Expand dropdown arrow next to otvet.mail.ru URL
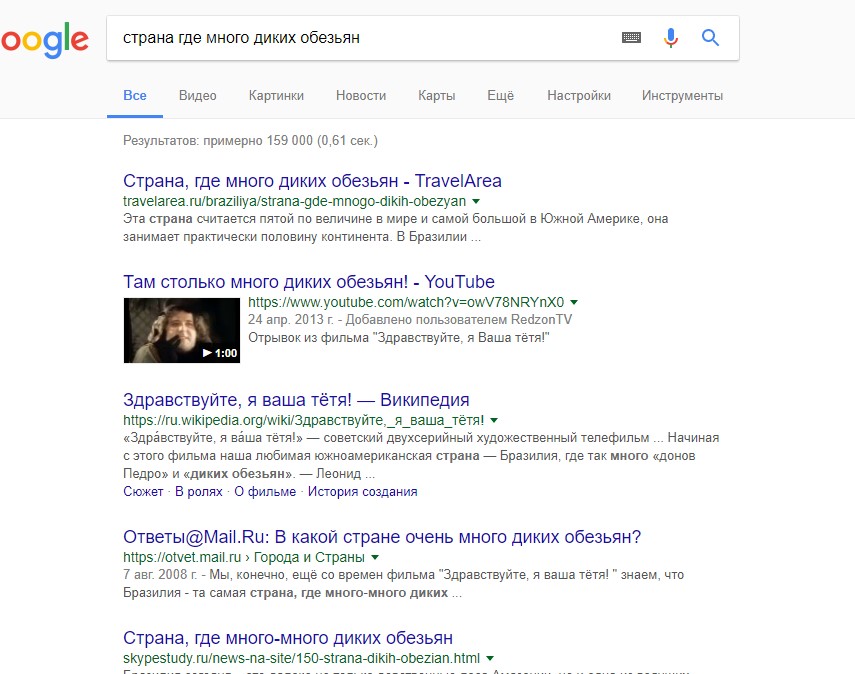855x674 pixels. coord(375,557)
